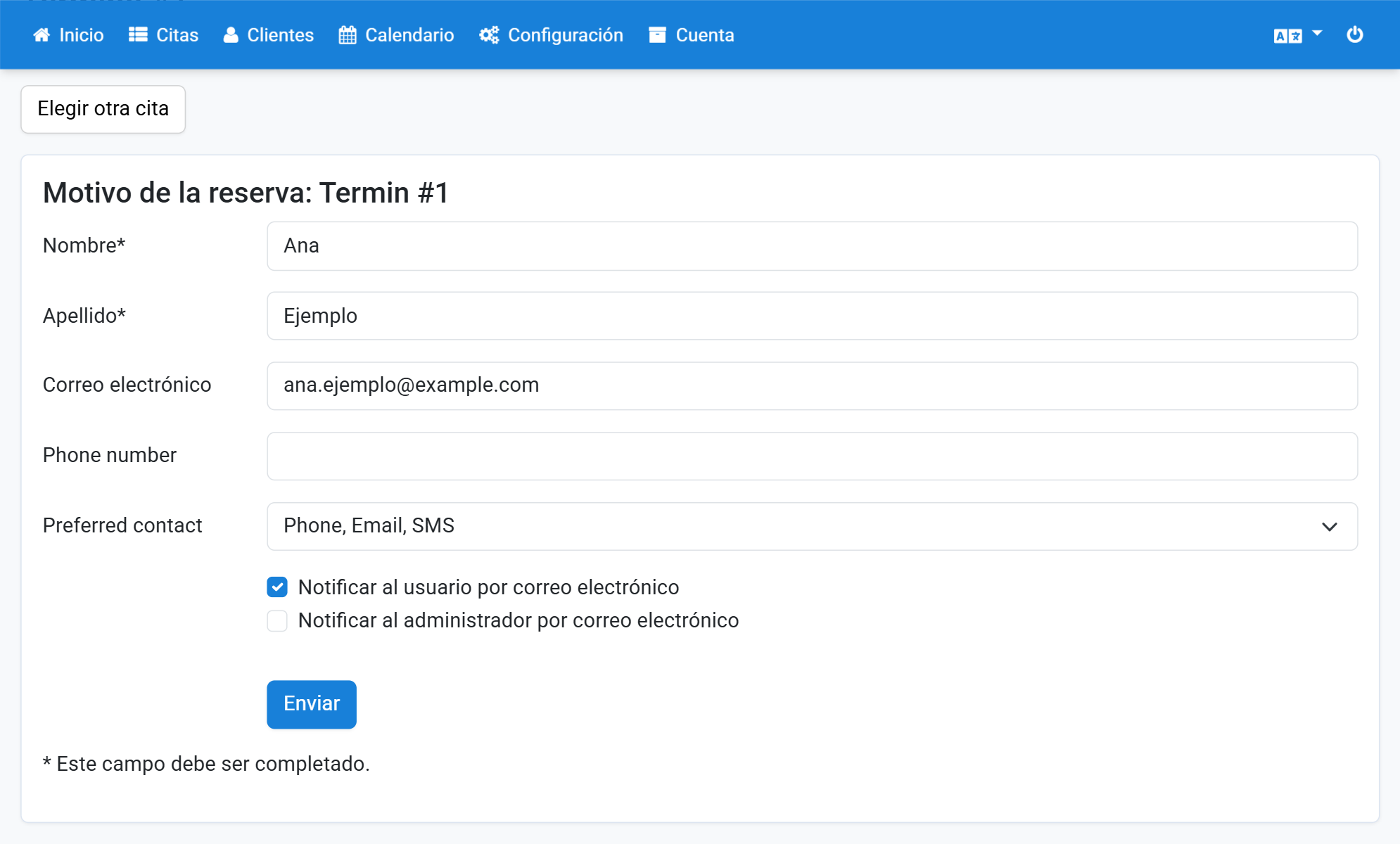Go to the Citas menu item
1400x844 pixels.
(163, 35)
